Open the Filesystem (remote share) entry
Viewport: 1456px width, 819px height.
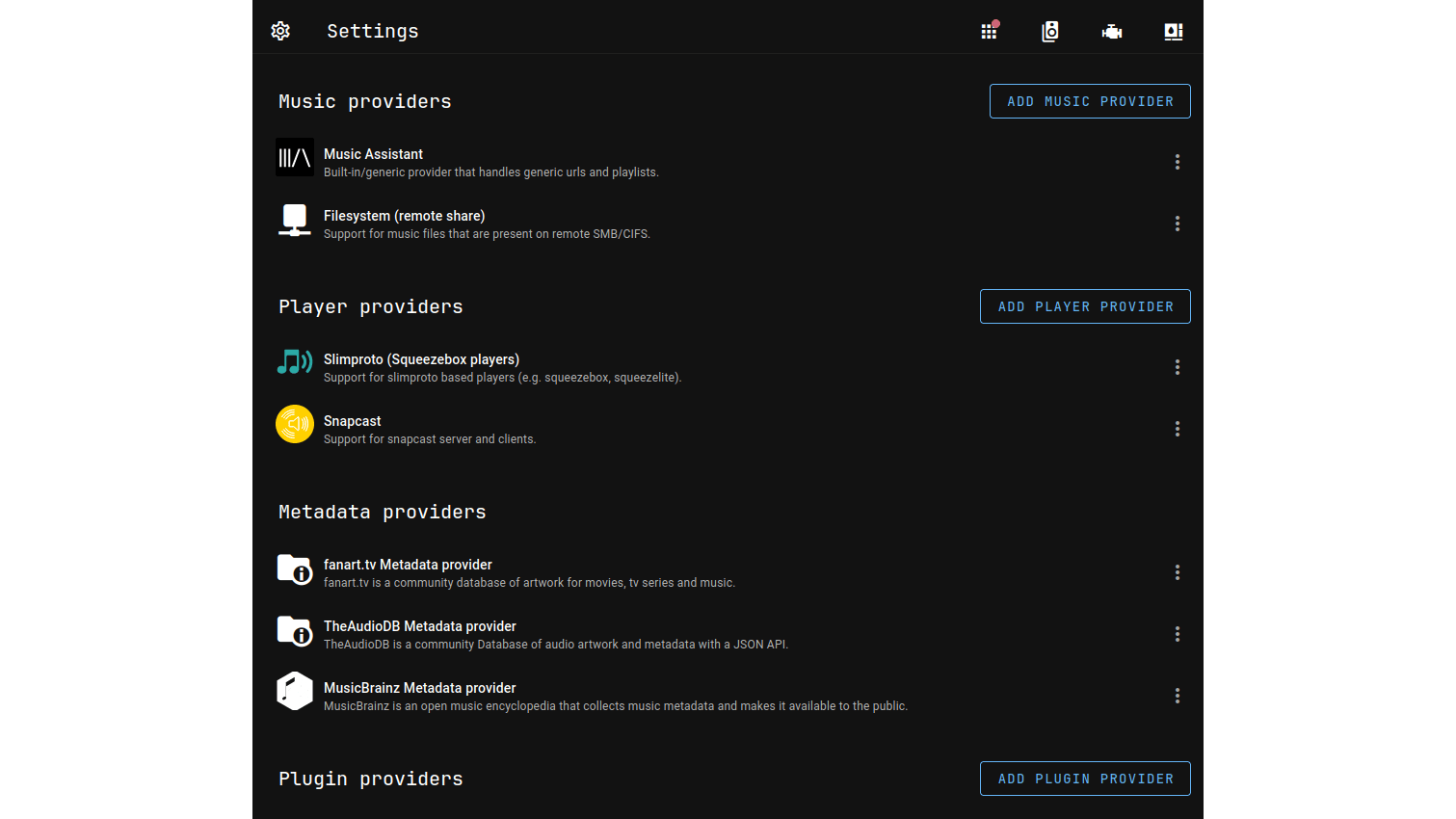point(404,216)
